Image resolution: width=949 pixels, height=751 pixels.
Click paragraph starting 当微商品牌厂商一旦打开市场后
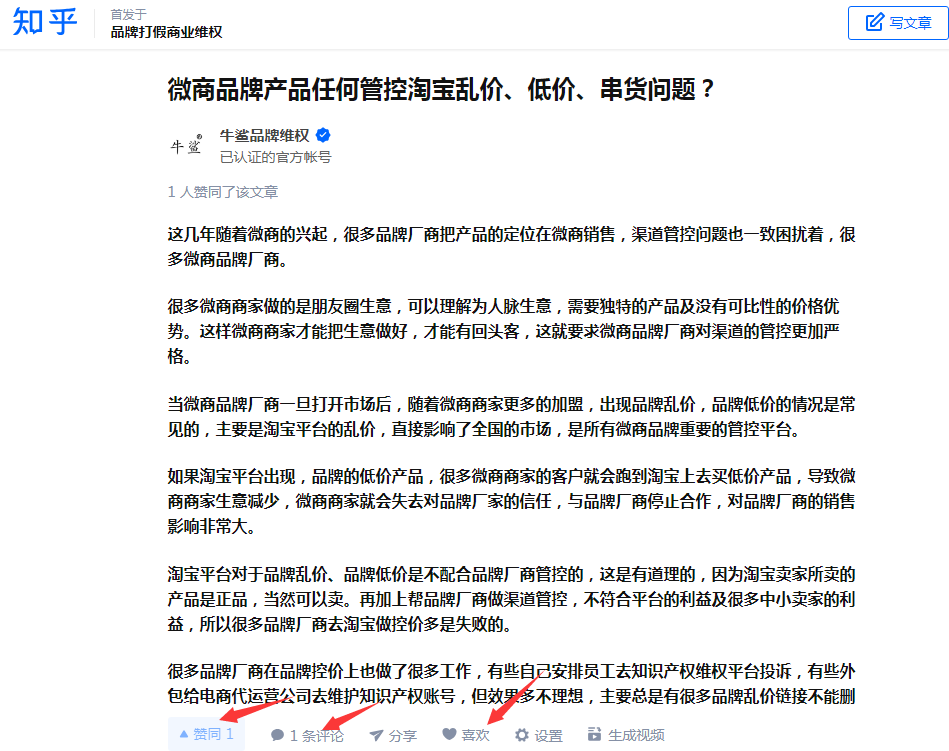click(511, 416)
